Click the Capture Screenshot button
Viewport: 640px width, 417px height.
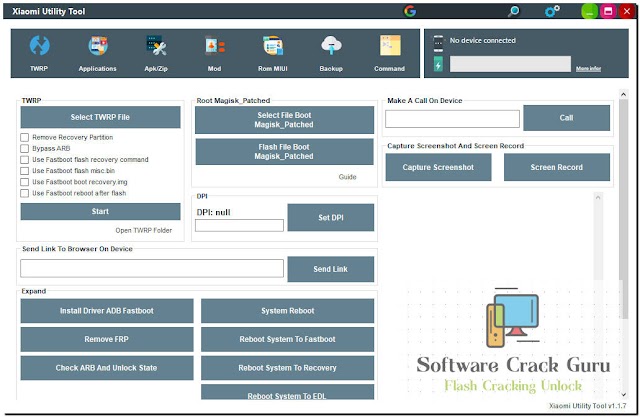click(438, 167)
